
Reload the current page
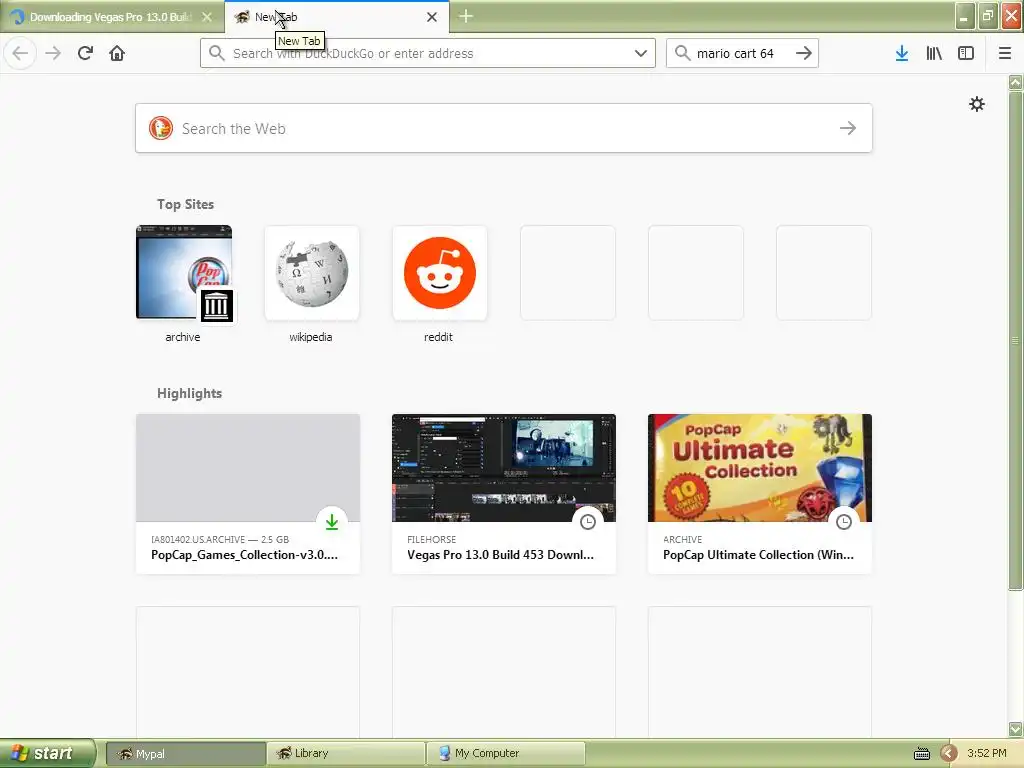[86, 53]
